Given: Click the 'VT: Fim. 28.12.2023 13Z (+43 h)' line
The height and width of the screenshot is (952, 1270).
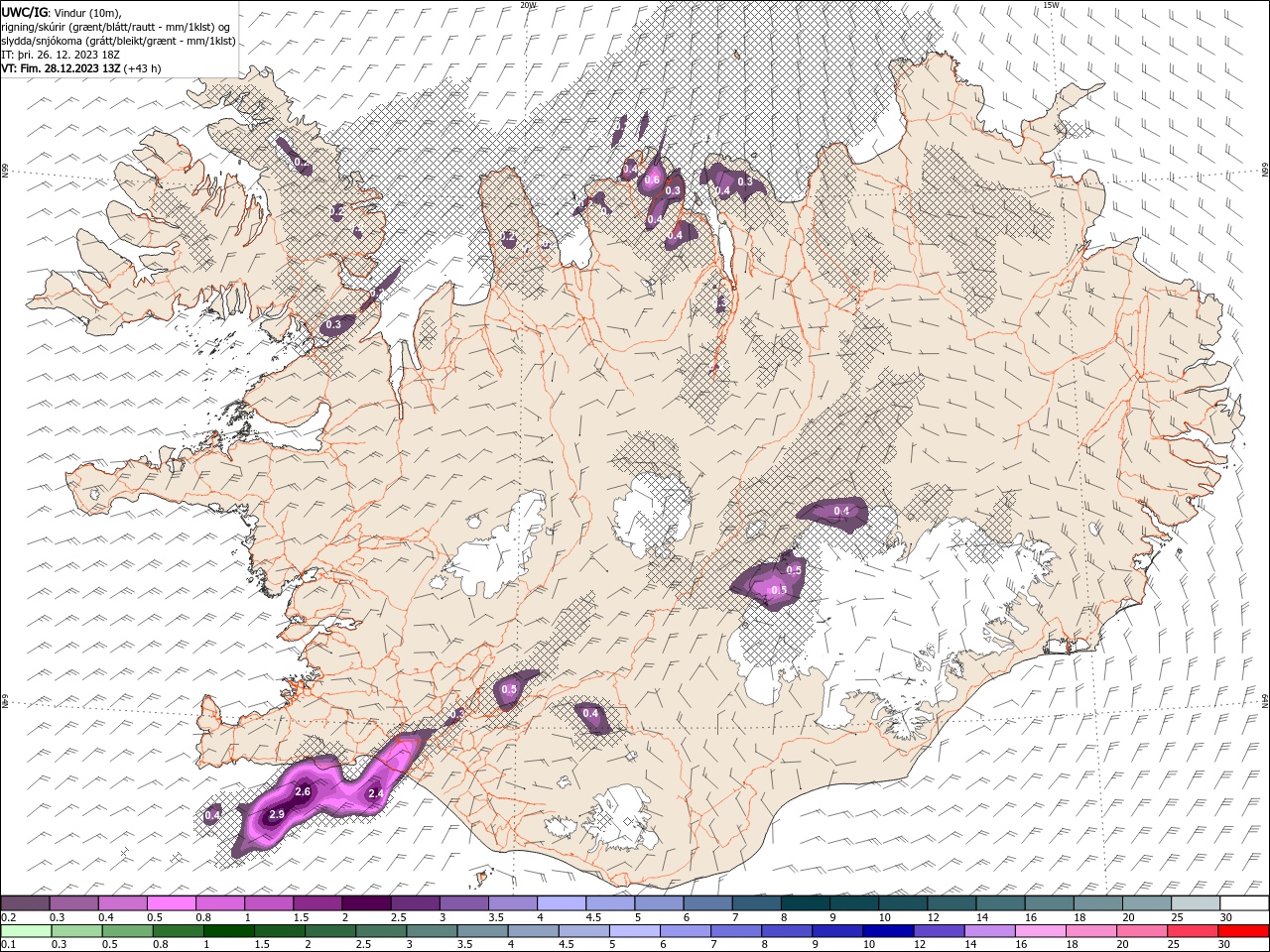Looking at the screenshot, I should pyautogui.click(x=81, y=68).
